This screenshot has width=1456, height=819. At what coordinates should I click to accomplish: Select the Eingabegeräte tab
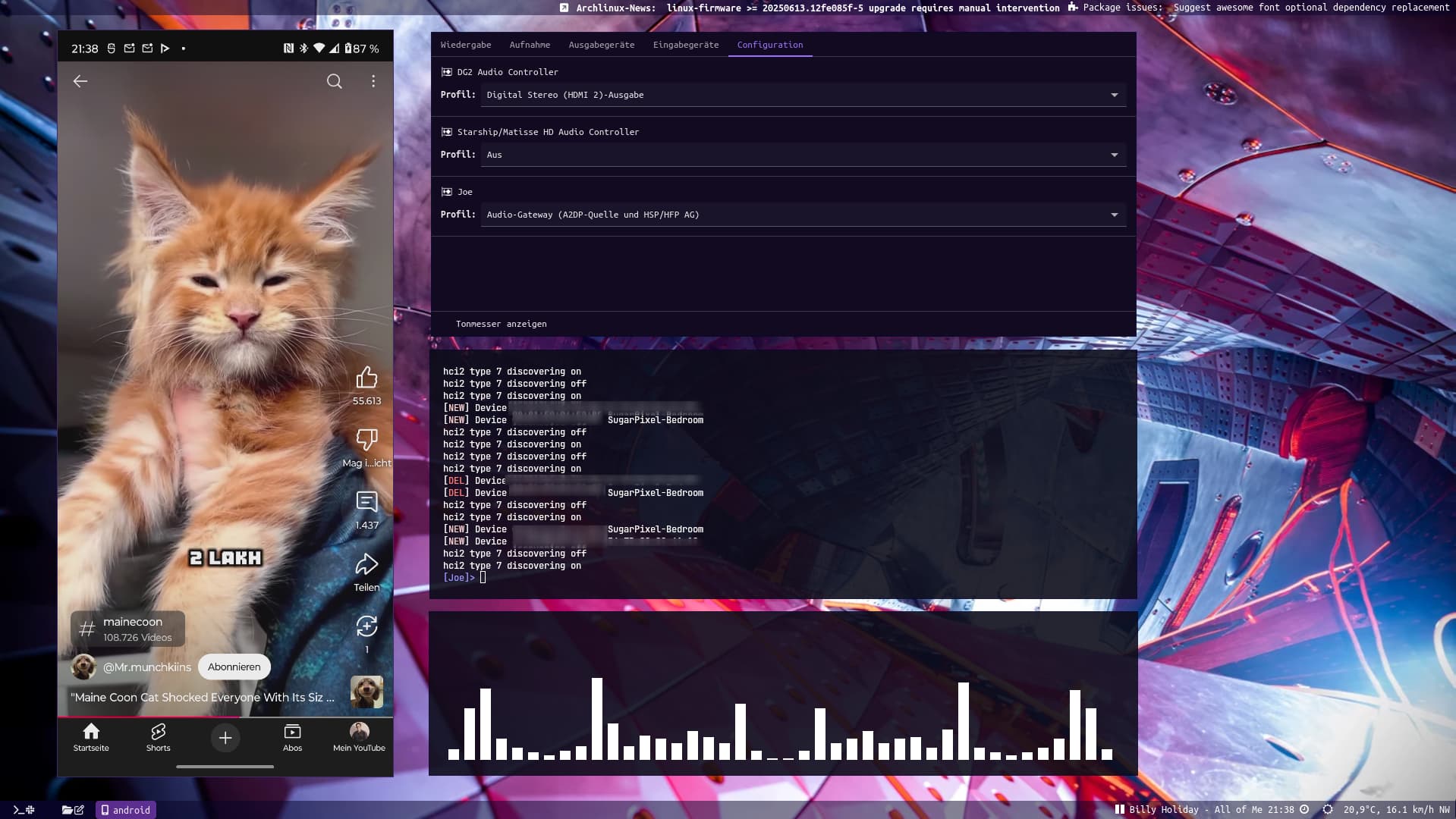685,45
